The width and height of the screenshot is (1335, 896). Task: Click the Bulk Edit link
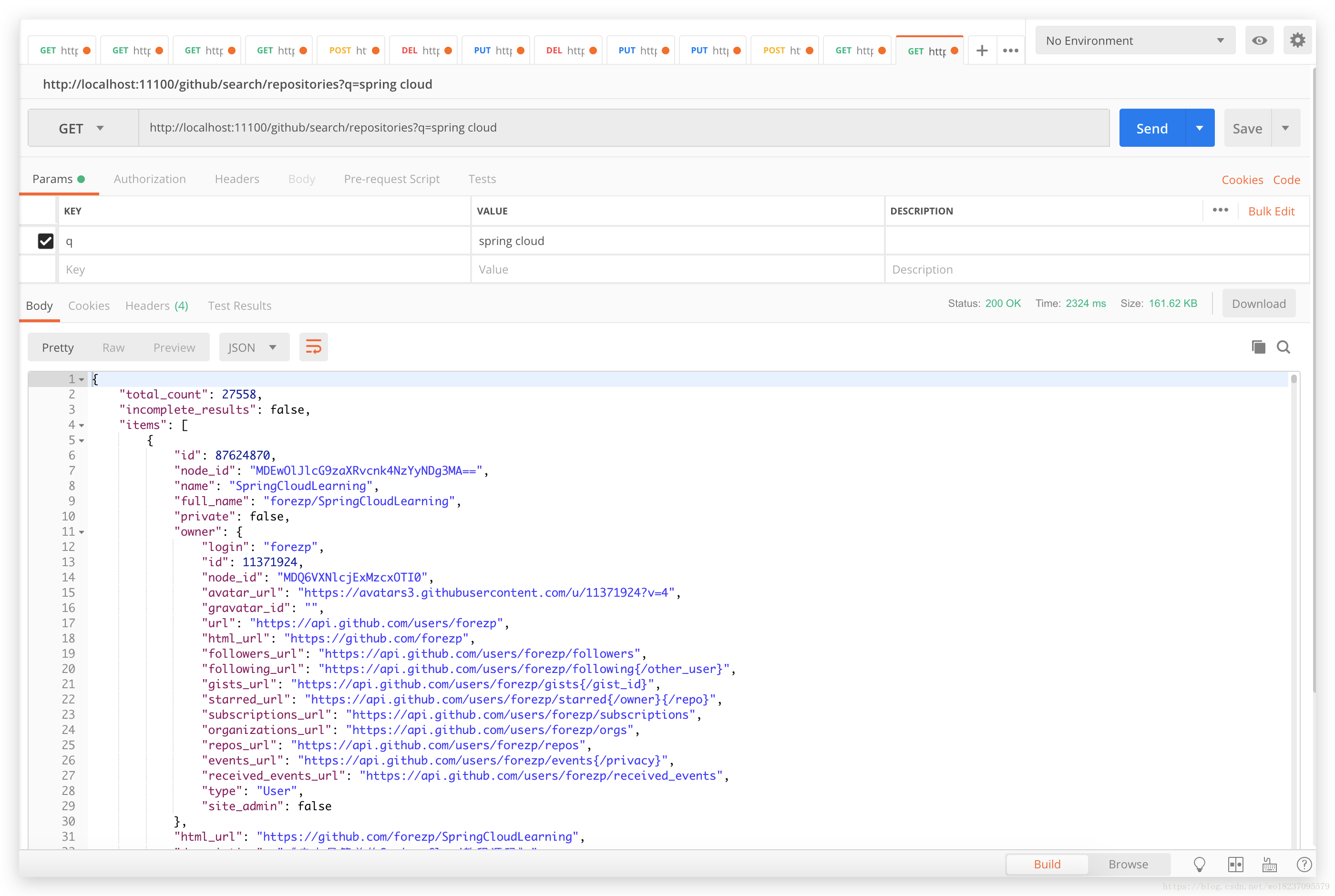pyautogui.click(x=1271, y=211)
